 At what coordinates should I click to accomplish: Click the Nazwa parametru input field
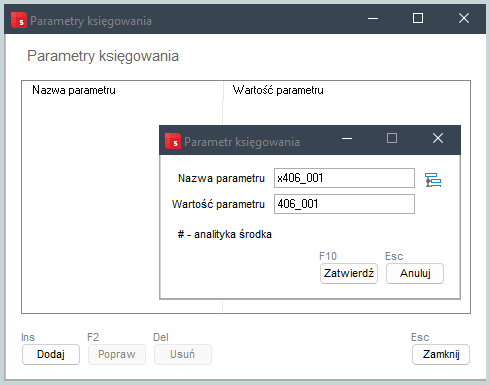344,178
